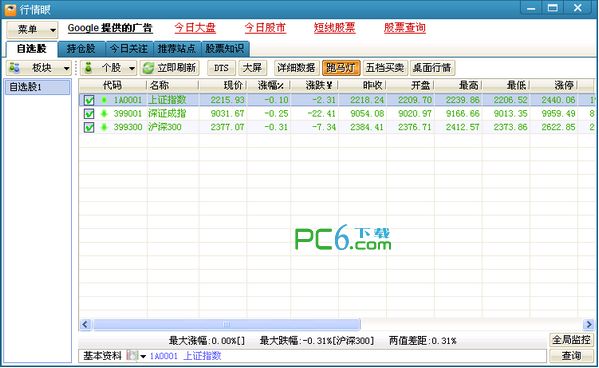Click the 基本资料 document icon

(132, 356)
